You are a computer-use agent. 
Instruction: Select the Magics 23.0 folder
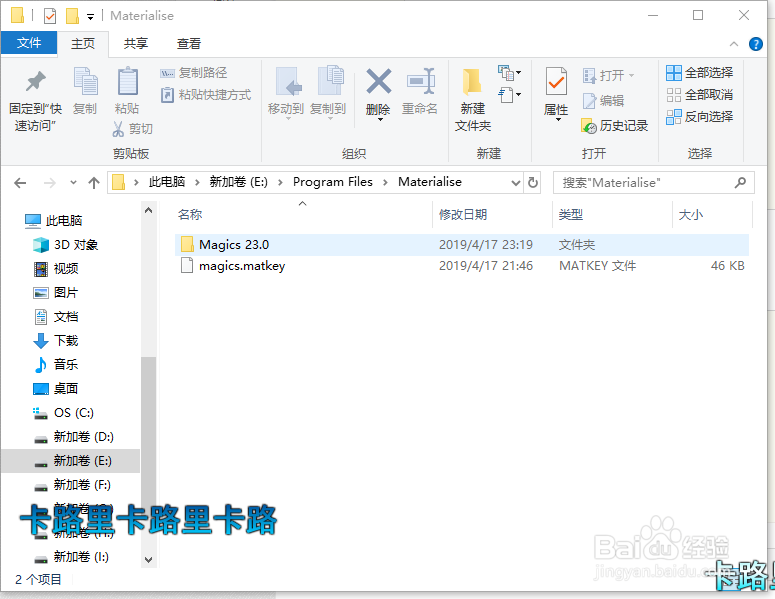click(x=462, y=245)
